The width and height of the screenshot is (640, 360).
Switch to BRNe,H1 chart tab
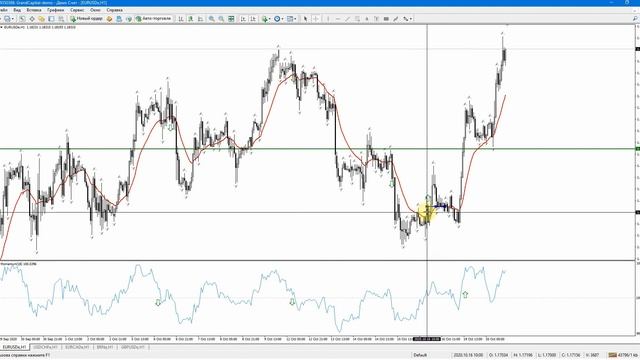(x=105, y=347)
